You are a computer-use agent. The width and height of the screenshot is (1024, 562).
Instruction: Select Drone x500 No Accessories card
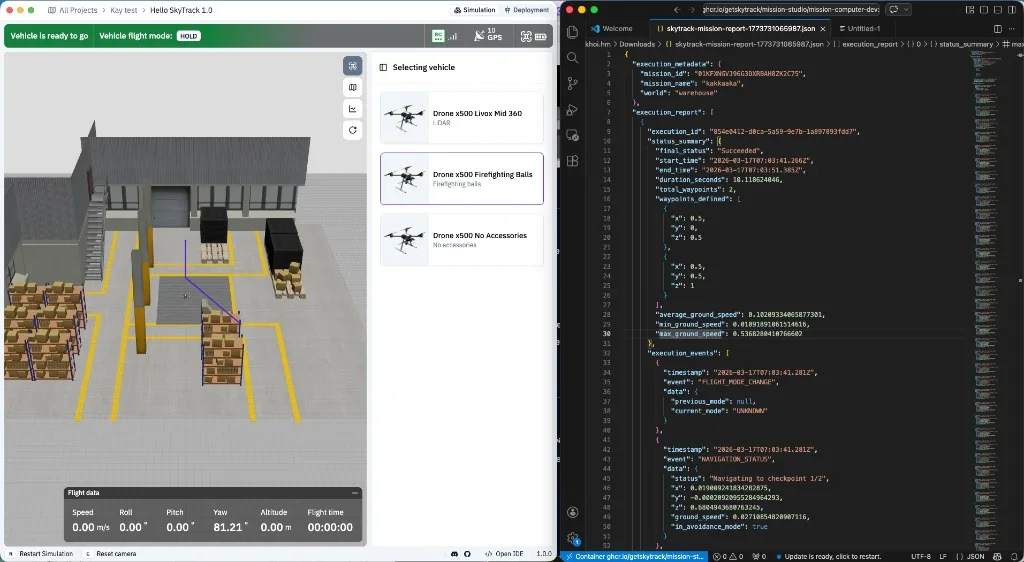[462, 240]
